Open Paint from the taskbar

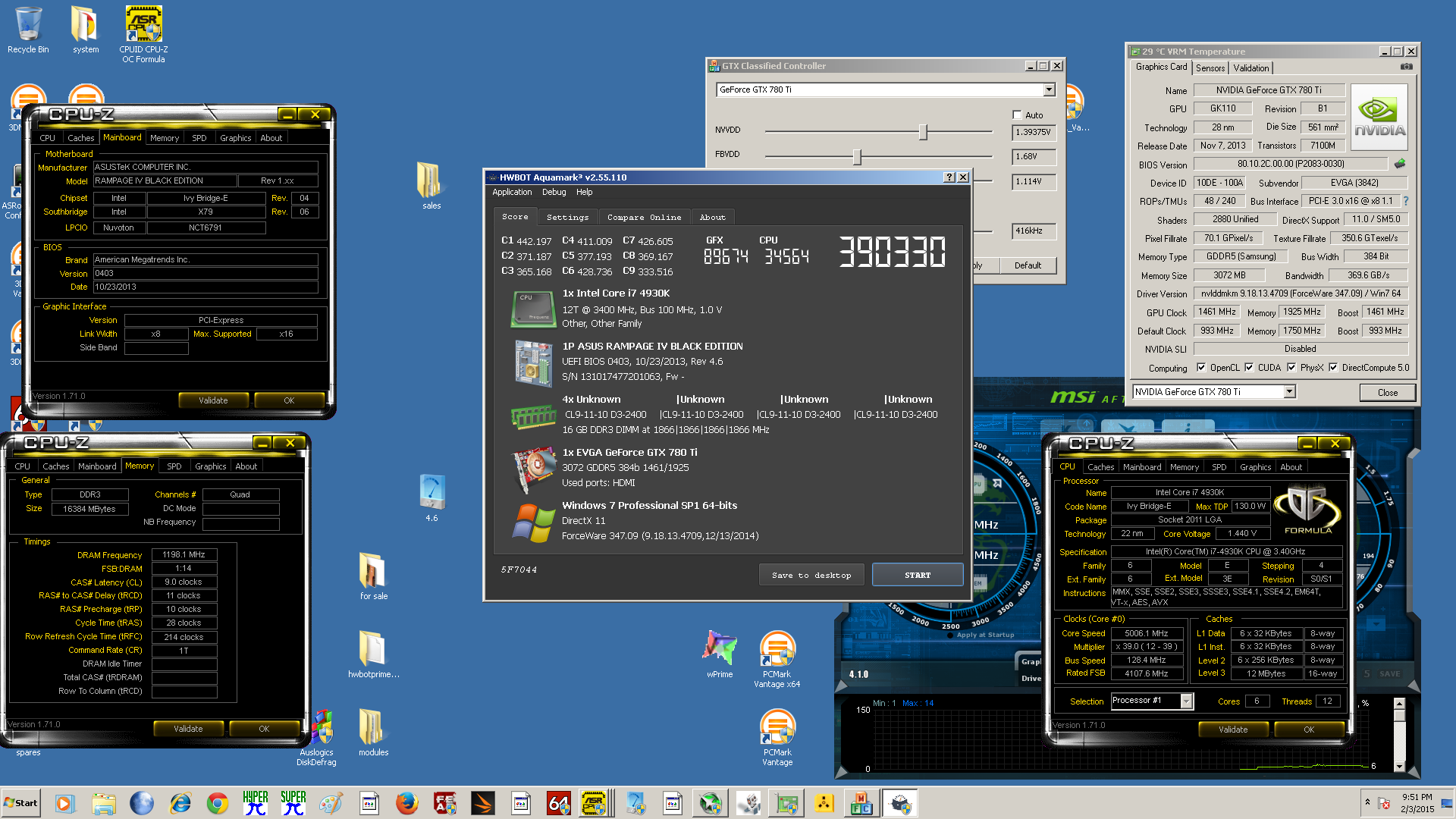point(331,803)
